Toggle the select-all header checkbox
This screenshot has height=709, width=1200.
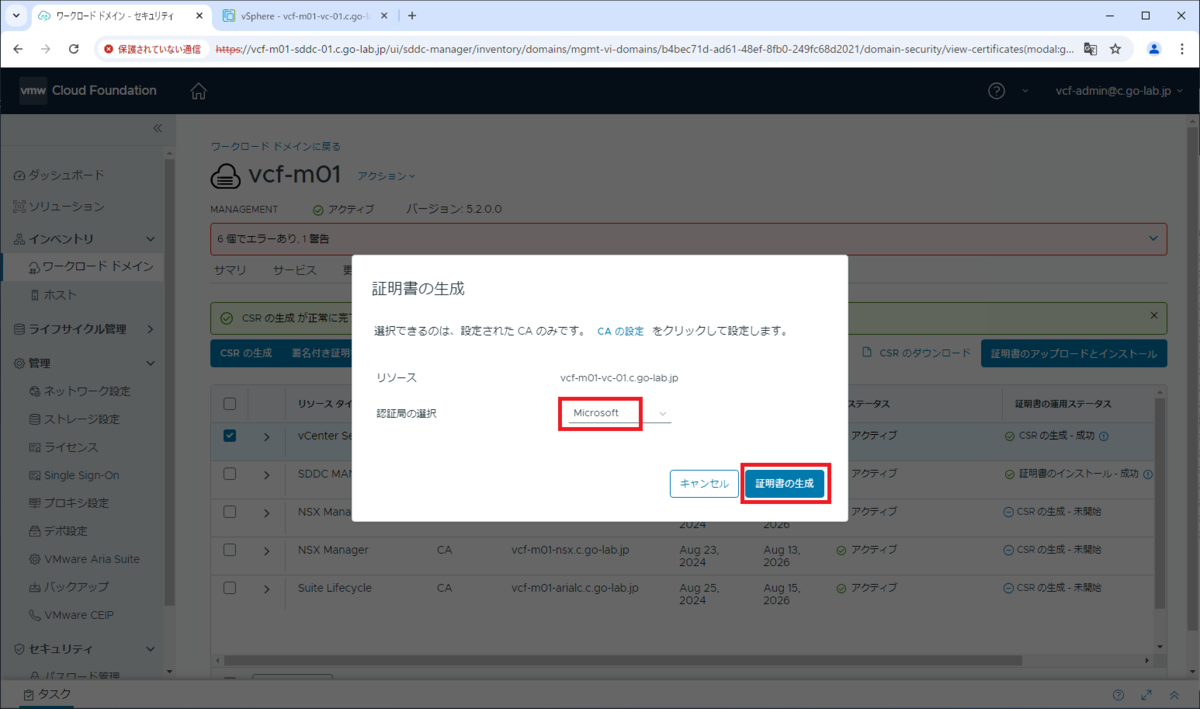(x=230, y=404)
